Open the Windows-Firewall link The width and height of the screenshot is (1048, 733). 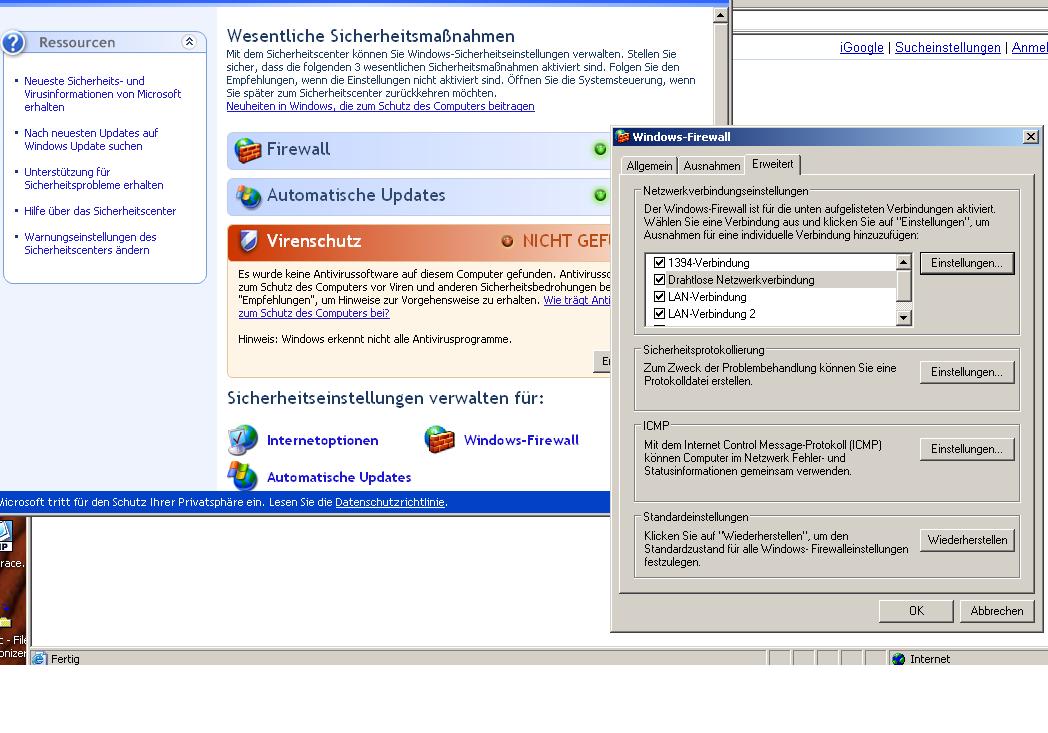coord(521,440)
